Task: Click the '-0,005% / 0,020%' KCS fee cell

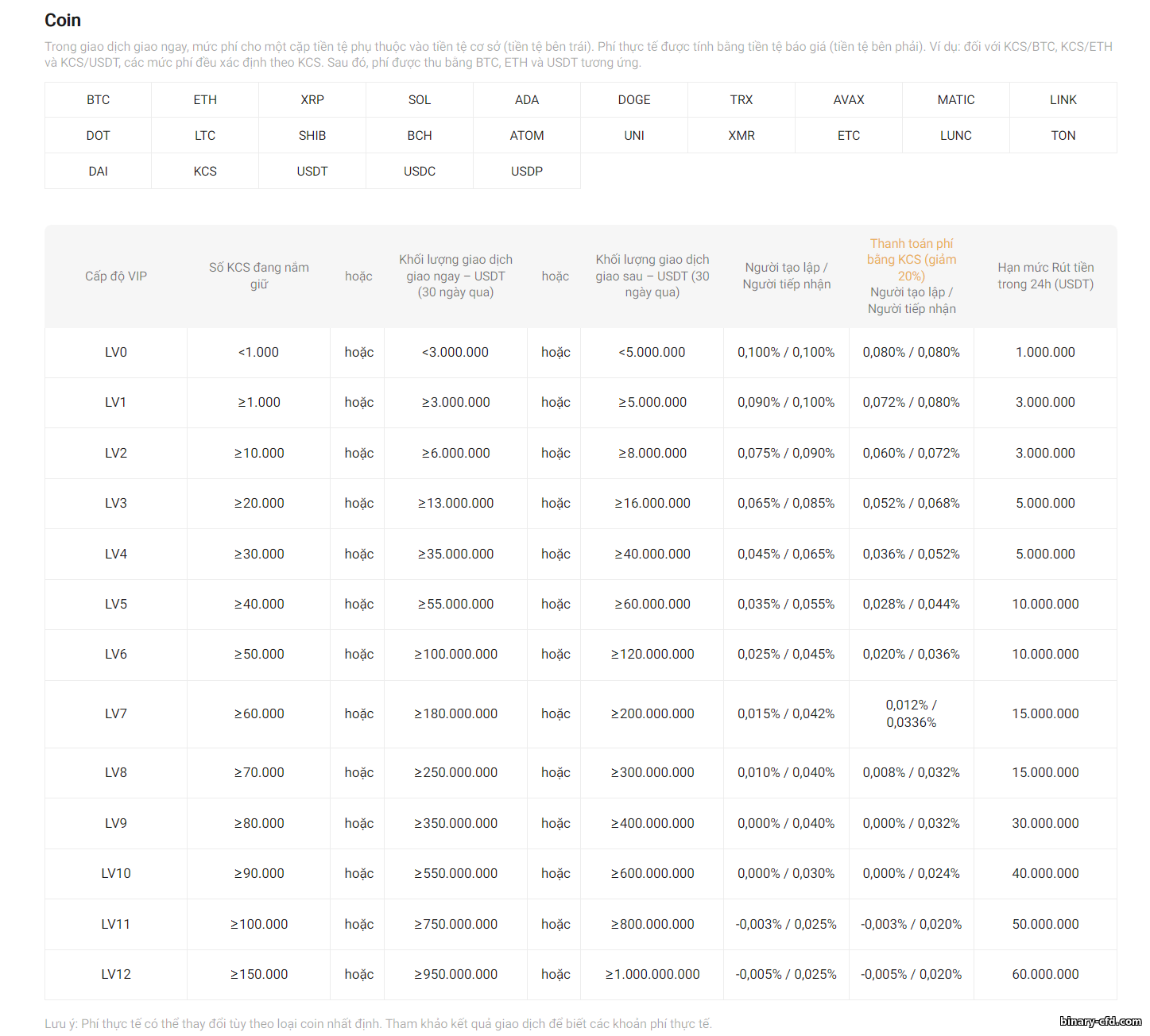Action: pyautogui.click(x=912, y=975)
